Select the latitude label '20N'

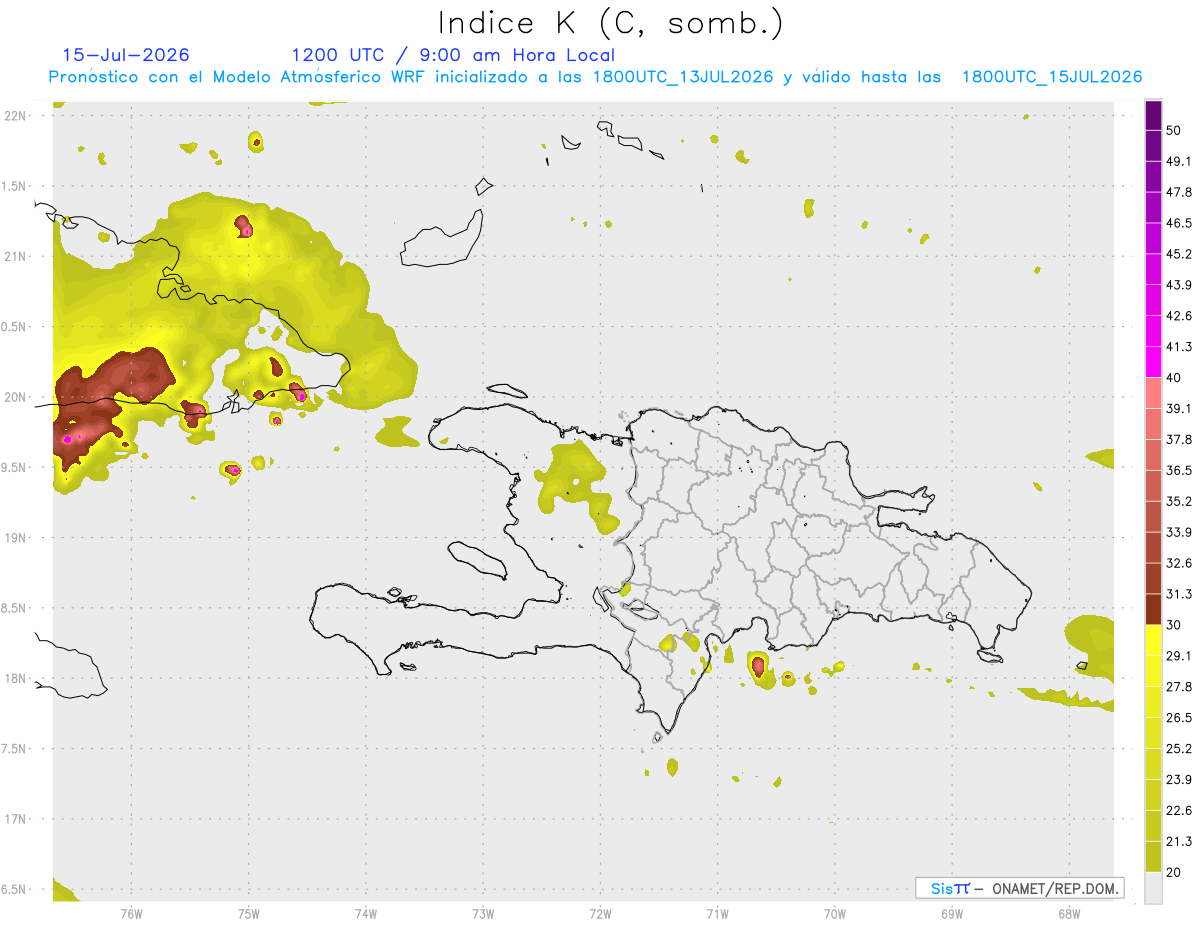pyautogui.click(x=15, y=397)
